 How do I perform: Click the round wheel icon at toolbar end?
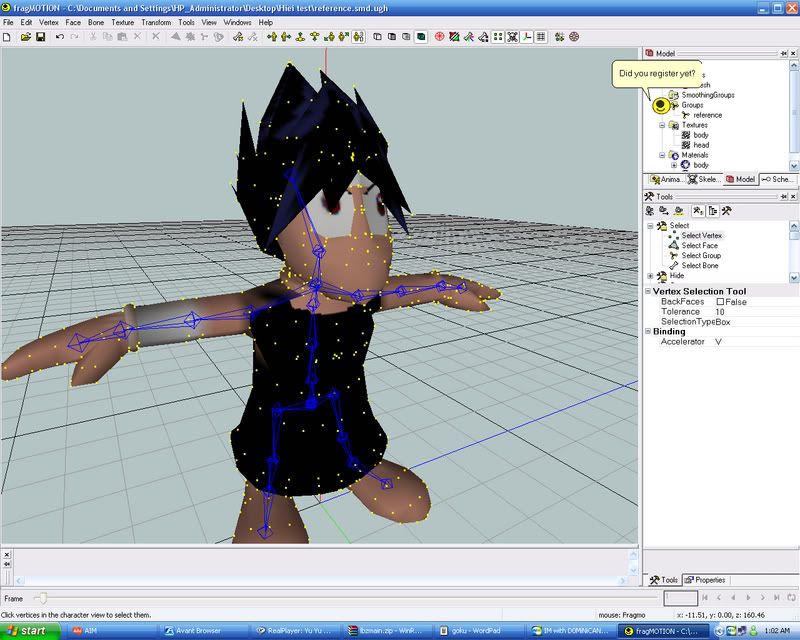[574, 37]
